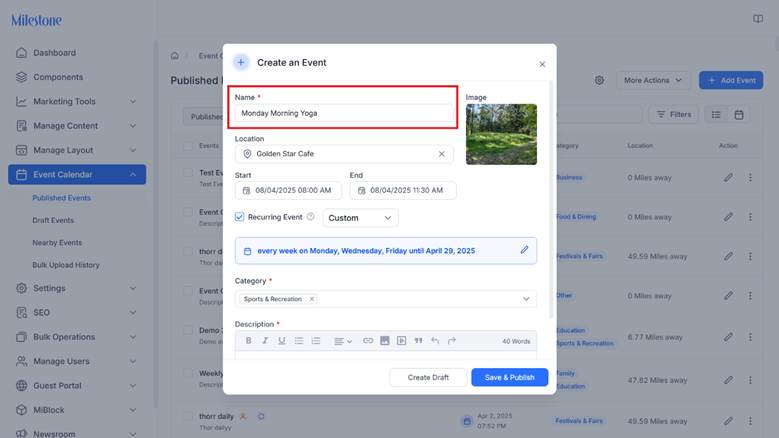
Task: Click the Add Event button
Action: pos(731,80)
